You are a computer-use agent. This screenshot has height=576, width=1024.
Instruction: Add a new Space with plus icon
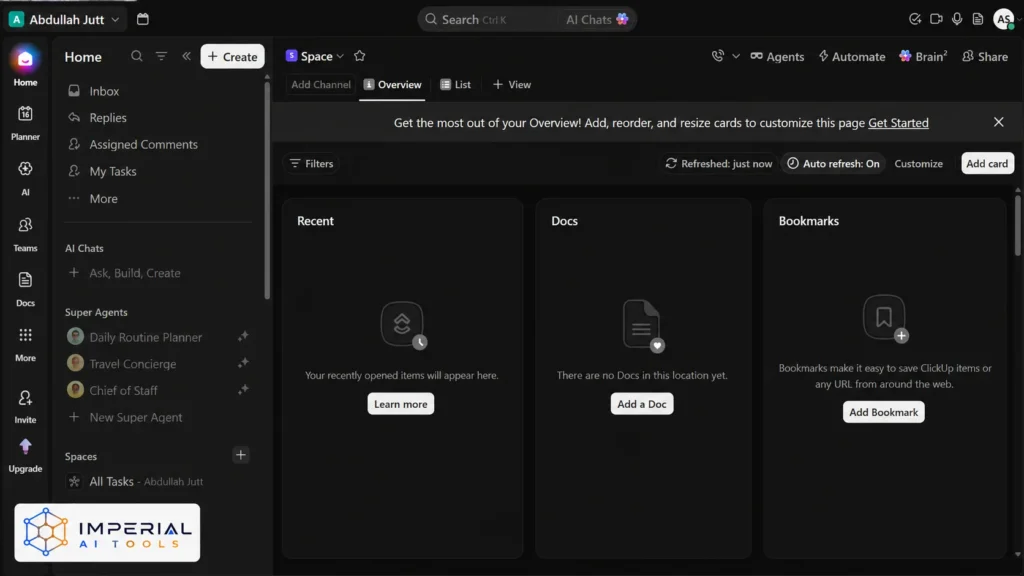coord(240,455)
